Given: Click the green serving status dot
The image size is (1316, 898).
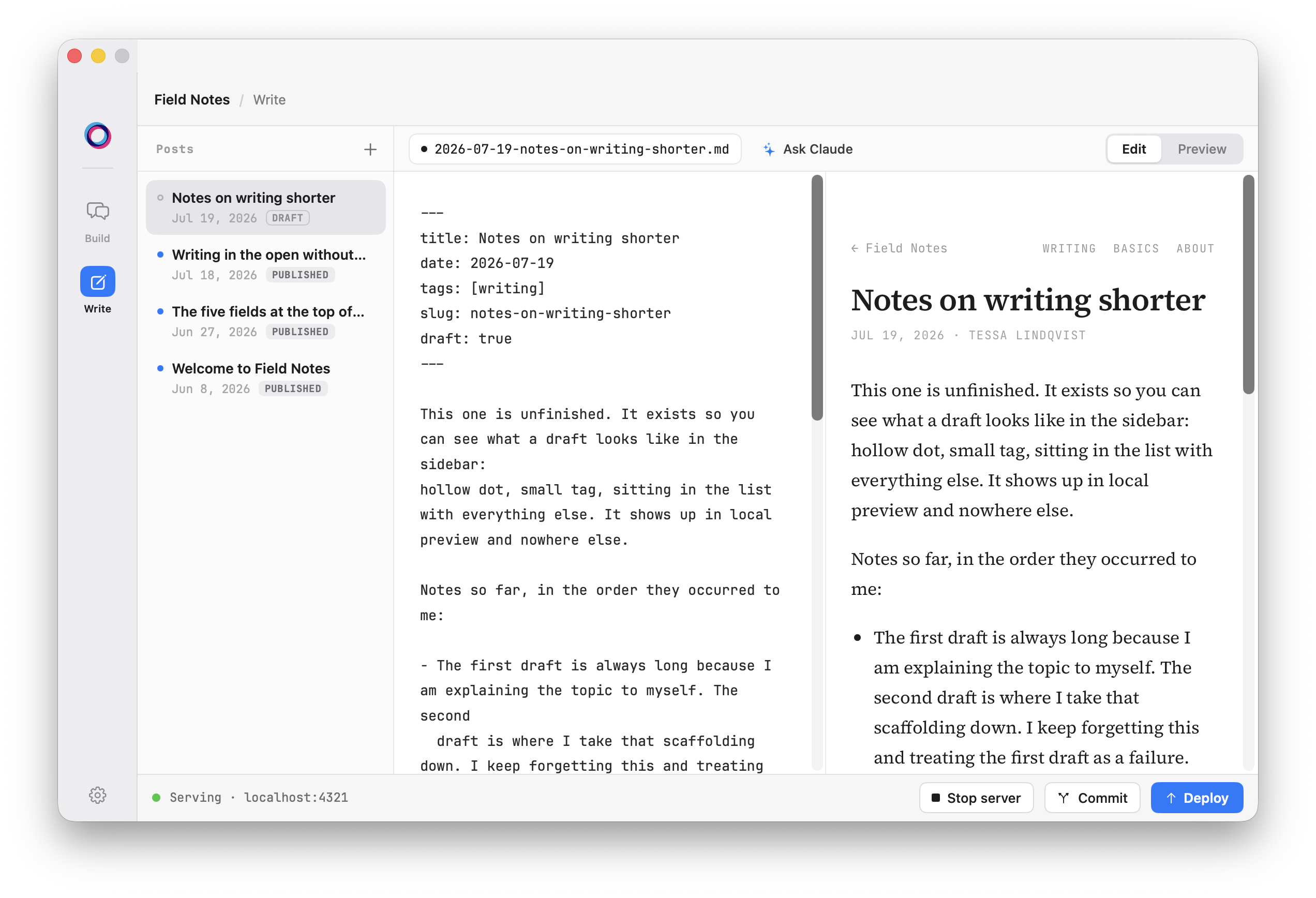Looking at the screenshot, I should pyautogui.click(x=156, y=797).
